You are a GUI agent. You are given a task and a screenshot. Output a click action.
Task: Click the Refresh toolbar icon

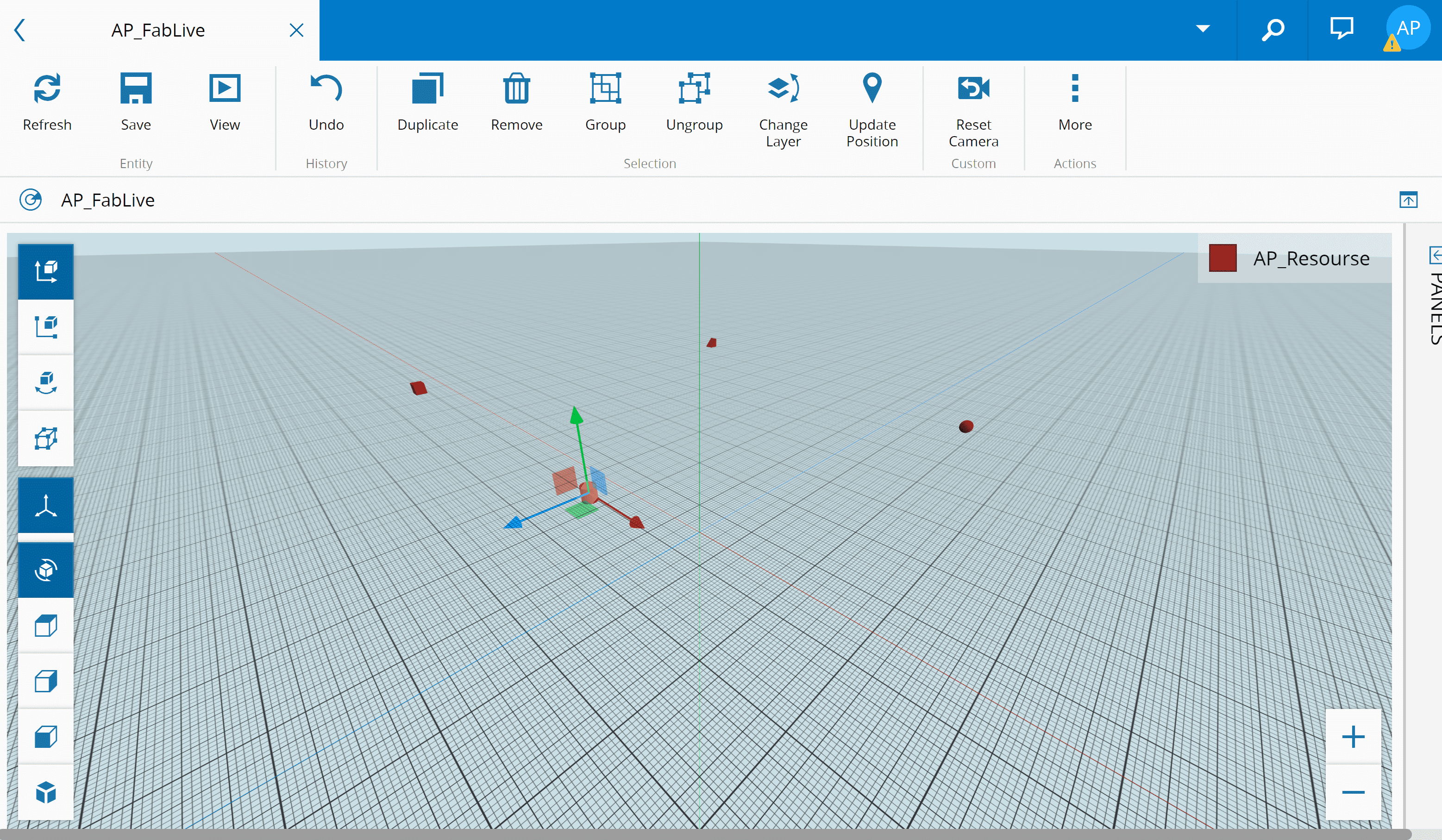coord(47,89)
